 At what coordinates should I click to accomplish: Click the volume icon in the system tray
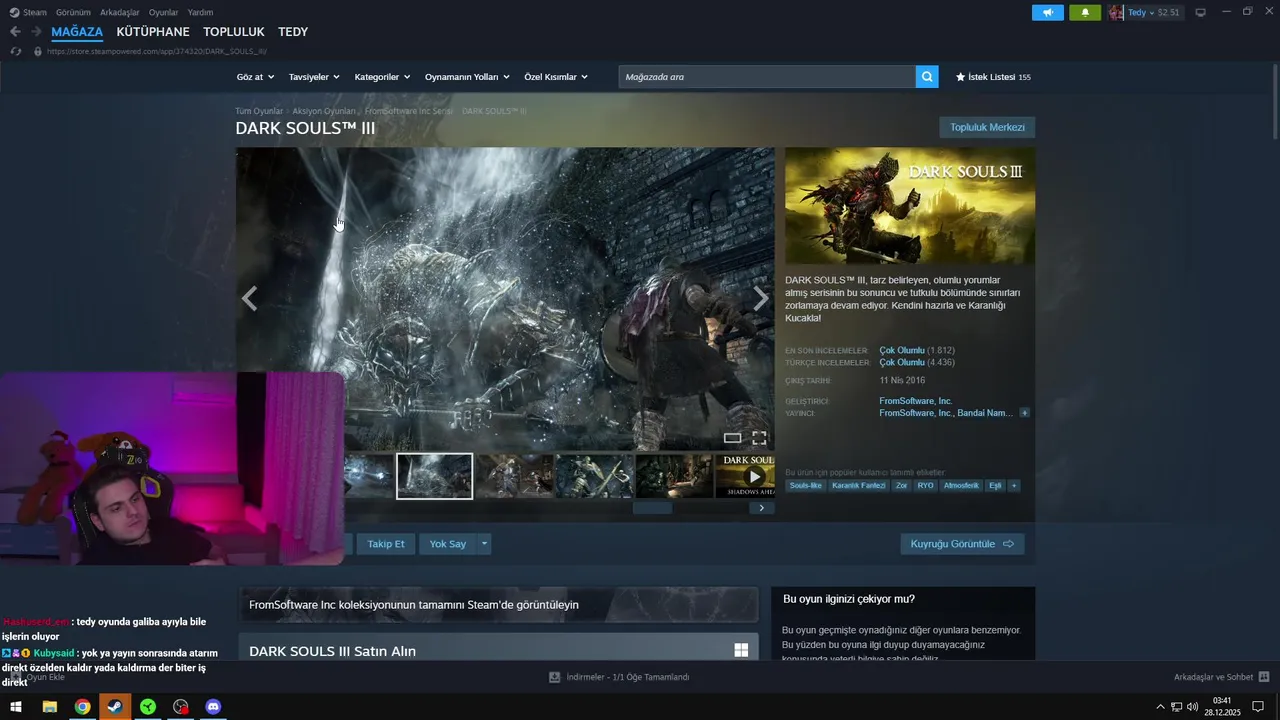1192,707
